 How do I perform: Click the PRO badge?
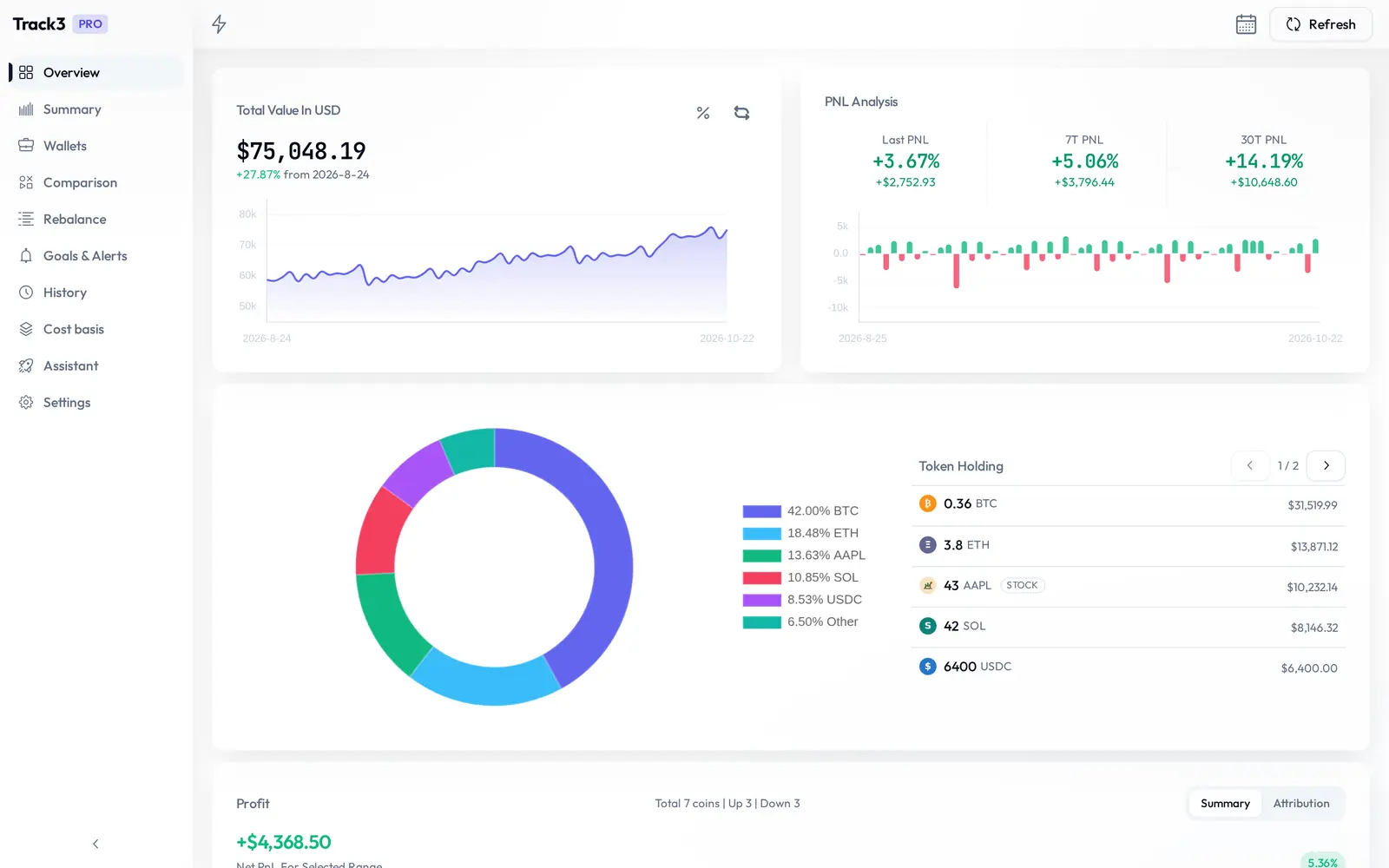[x=90, y=24]
